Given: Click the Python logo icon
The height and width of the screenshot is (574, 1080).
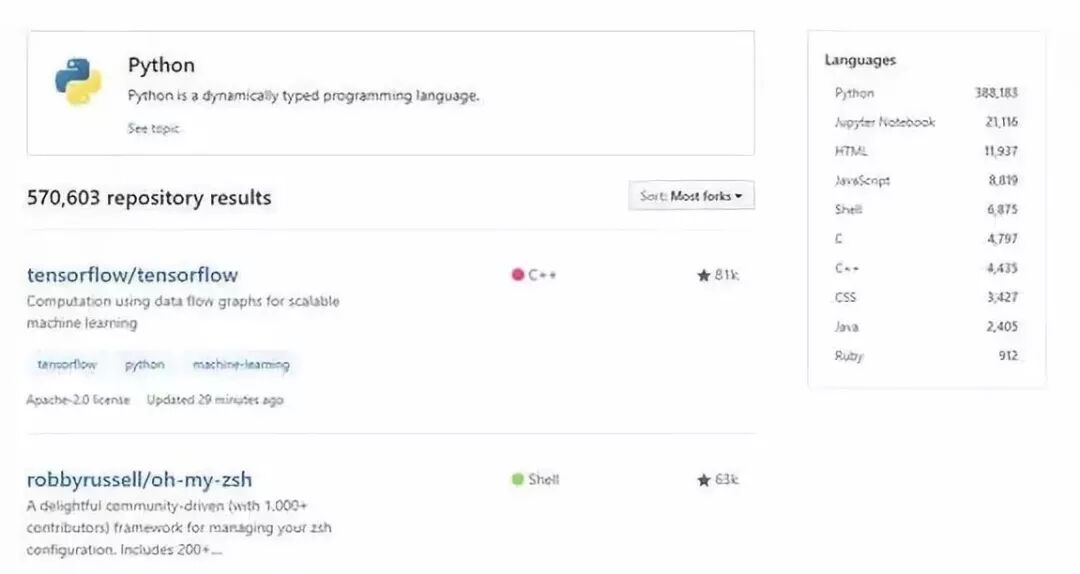Looking at the screenshot, I should pyautogui.click(x=78, y=82).
